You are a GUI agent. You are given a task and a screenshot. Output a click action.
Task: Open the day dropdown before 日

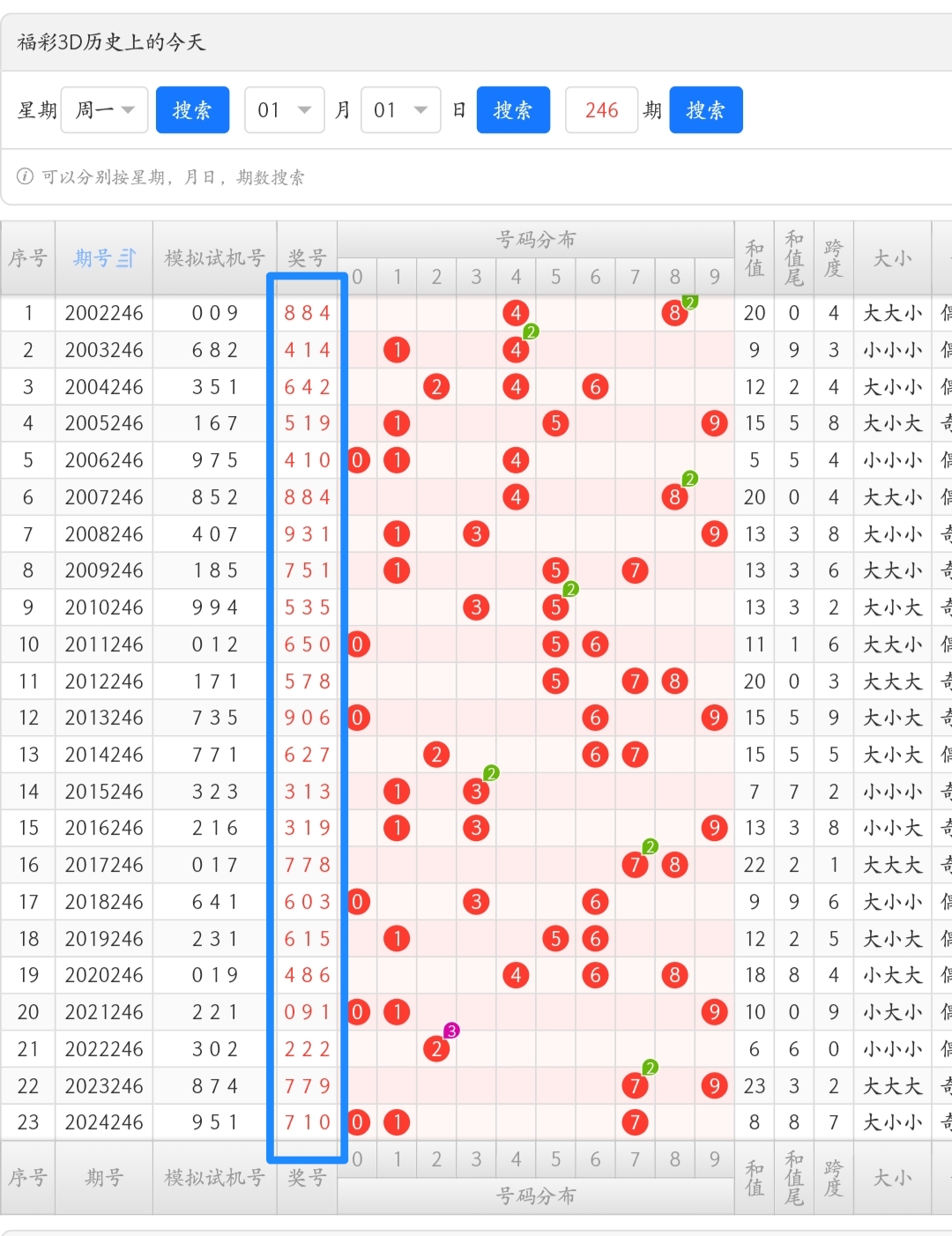coord(400,110)
